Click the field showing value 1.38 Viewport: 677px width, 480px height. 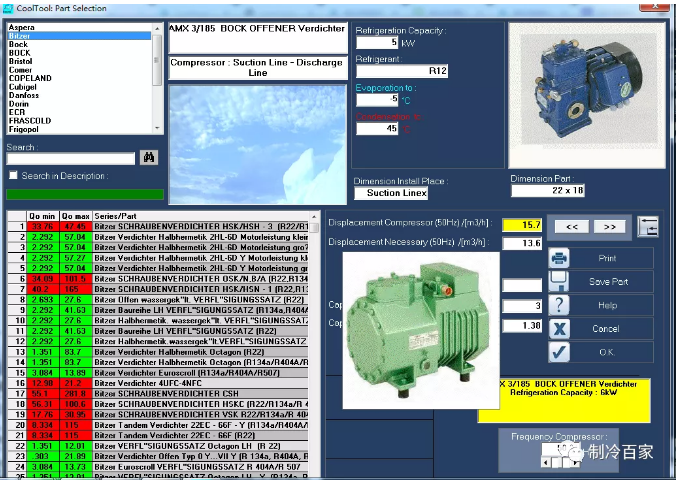pos(522,325)
